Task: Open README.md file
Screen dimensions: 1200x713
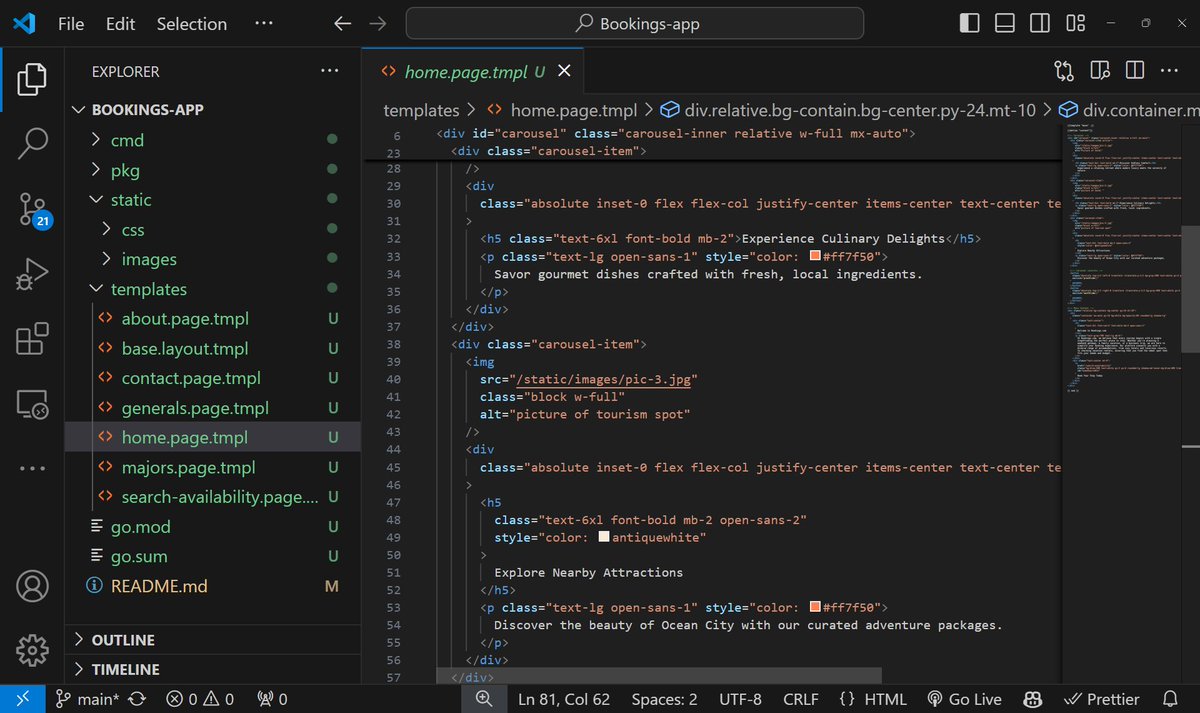Action: 160,586
